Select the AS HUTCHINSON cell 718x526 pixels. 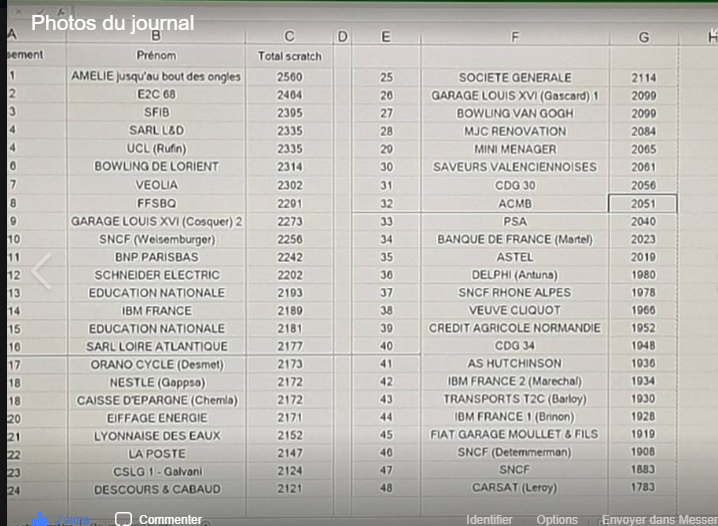[x=515, y=363]
